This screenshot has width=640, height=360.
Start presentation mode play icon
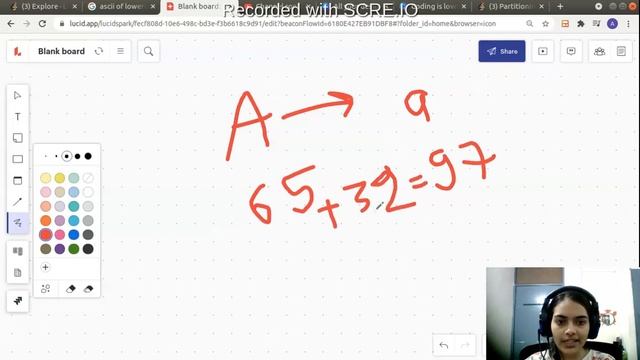tap(542, 51)
